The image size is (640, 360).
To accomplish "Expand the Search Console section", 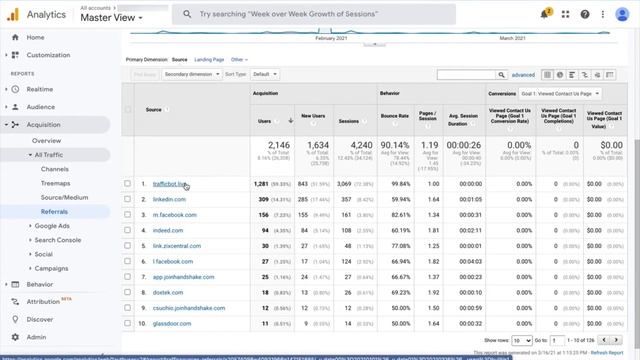I will [30, 240].
